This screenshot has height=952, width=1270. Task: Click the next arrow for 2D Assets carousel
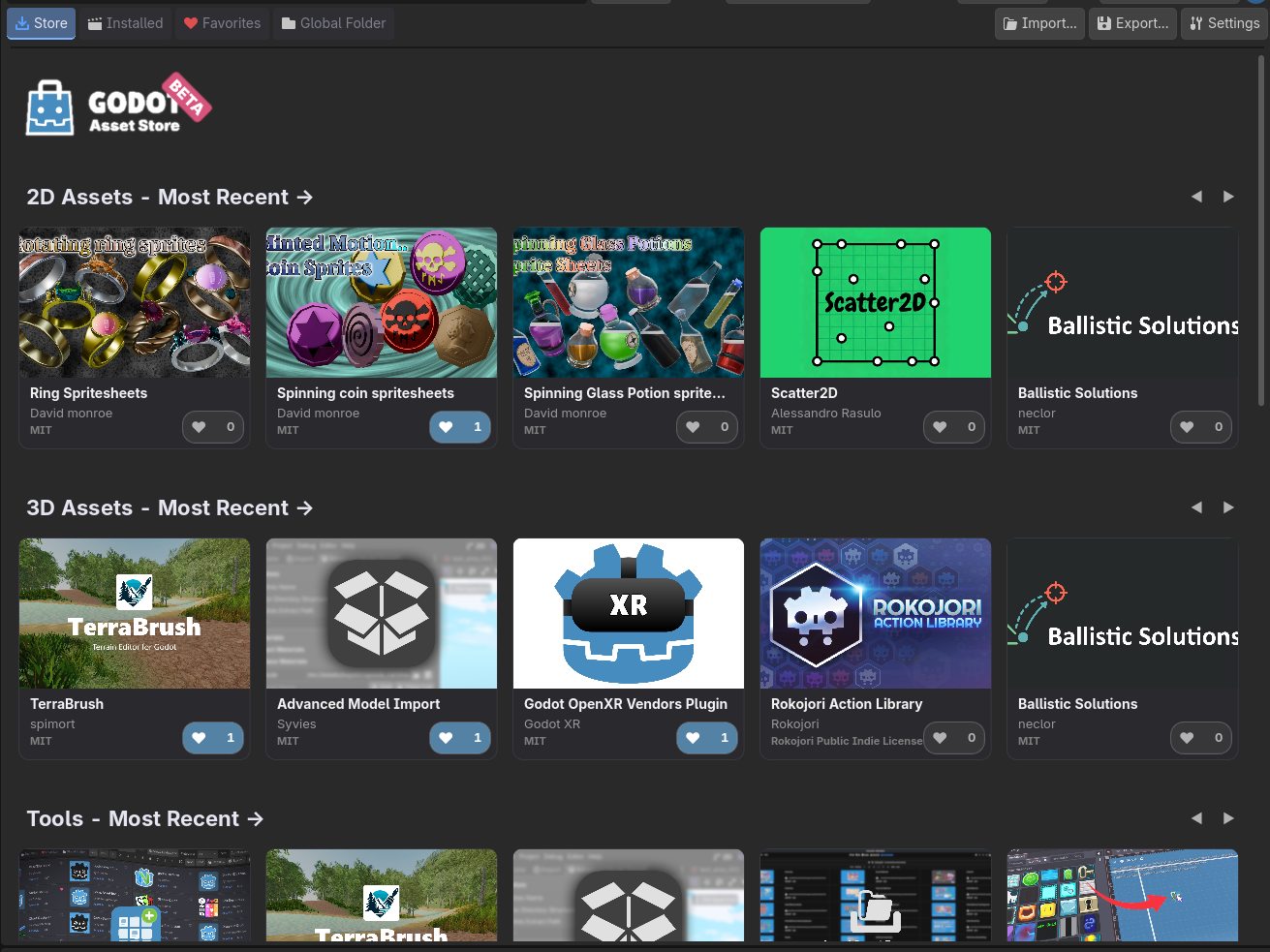(x=1228, y=197)
